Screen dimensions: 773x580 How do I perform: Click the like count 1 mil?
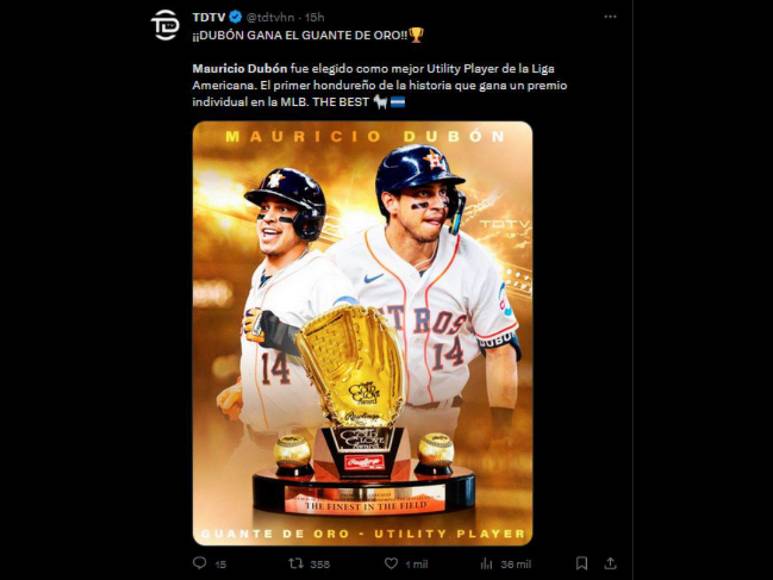(416, 564)
